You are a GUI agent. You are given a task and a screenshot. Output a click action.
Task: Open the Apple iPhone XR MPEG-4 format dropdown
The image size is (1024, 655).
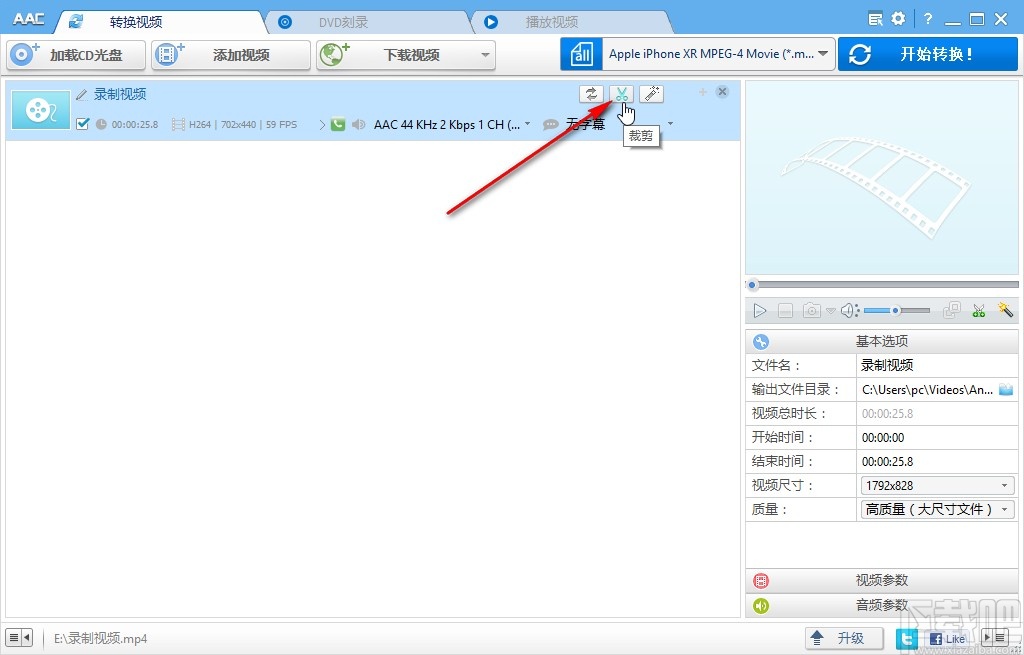pyautogui.click(x=716, y=52)
